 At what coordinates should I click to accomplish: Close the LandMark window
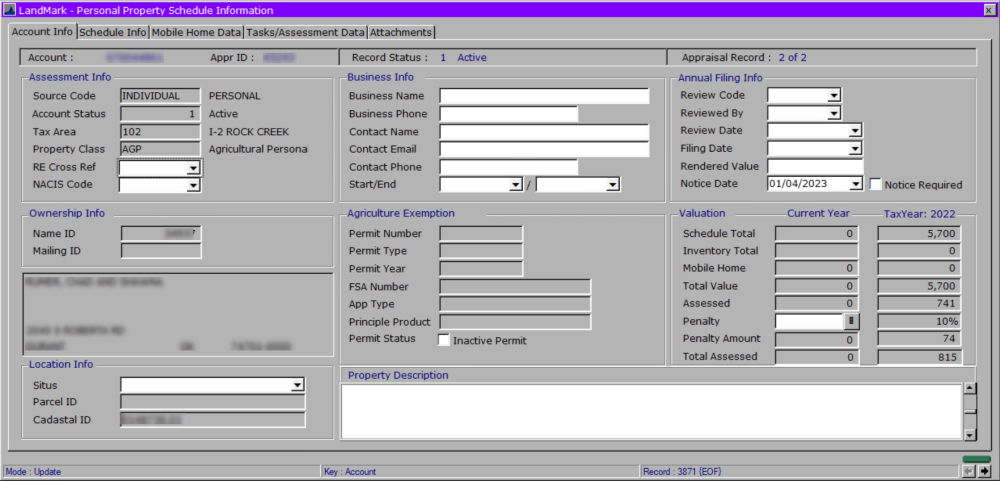(x=989, y=10)
